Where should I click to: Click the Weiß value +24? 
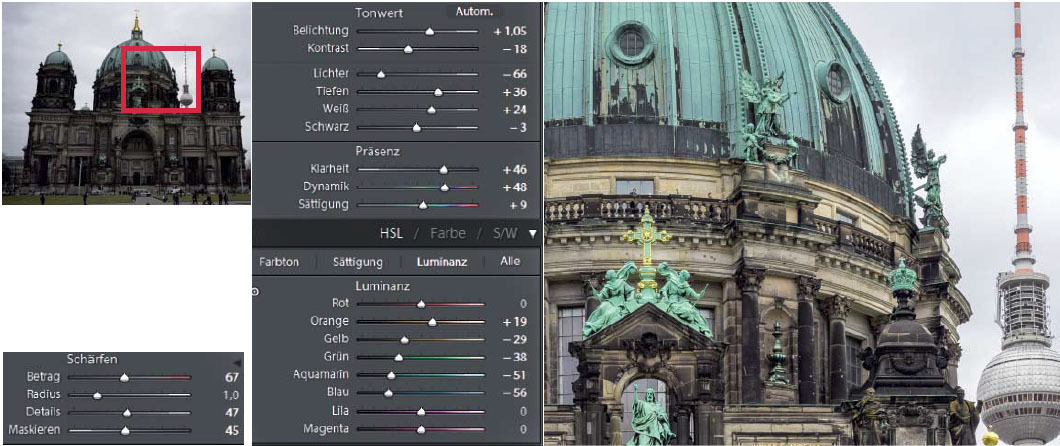[514, 109]
